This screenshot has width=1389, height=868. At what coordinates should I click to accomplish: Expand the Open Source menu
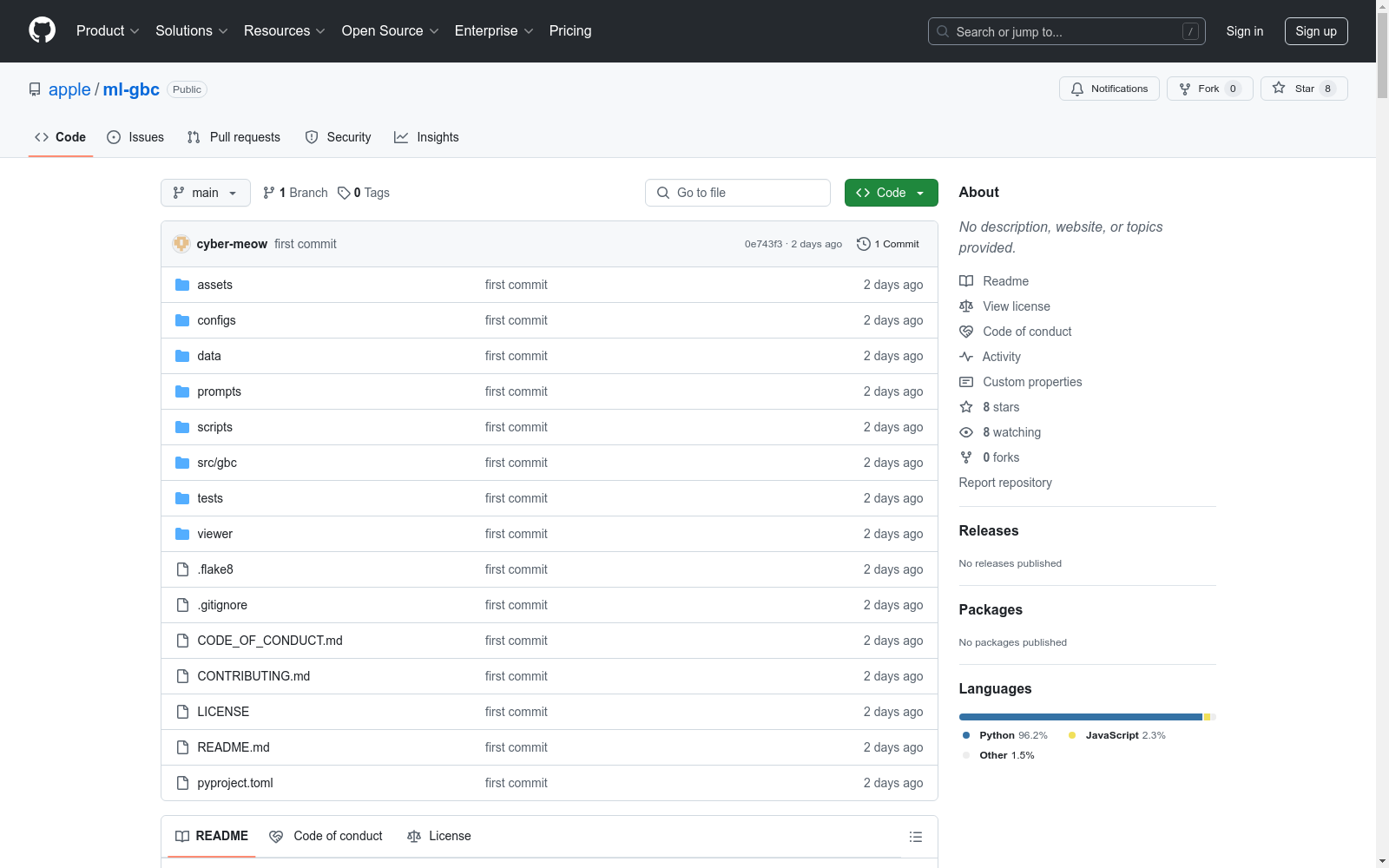click(391, 30)
